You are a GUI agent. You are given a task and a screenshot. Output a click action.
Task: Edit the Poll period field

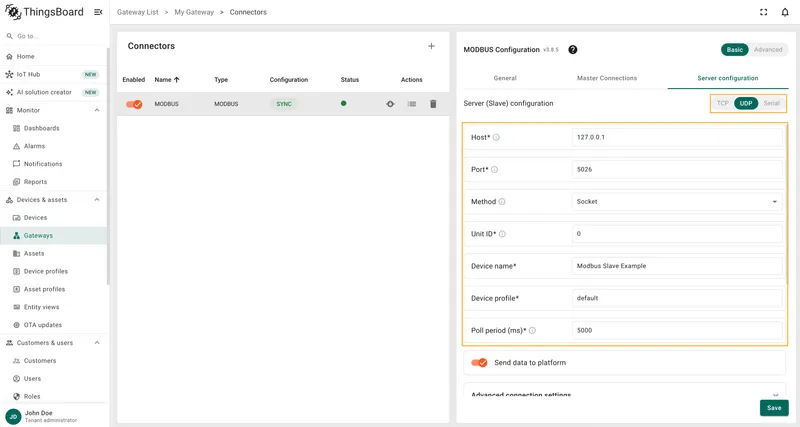pos(677,330)
